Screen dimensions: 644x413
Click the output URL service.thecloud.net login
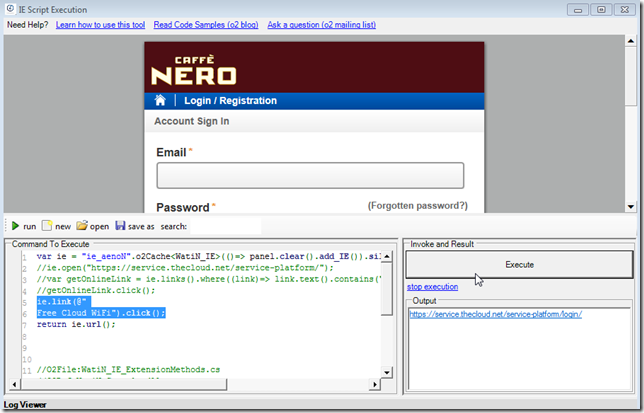pyautogui.click(x=495, y=314)
